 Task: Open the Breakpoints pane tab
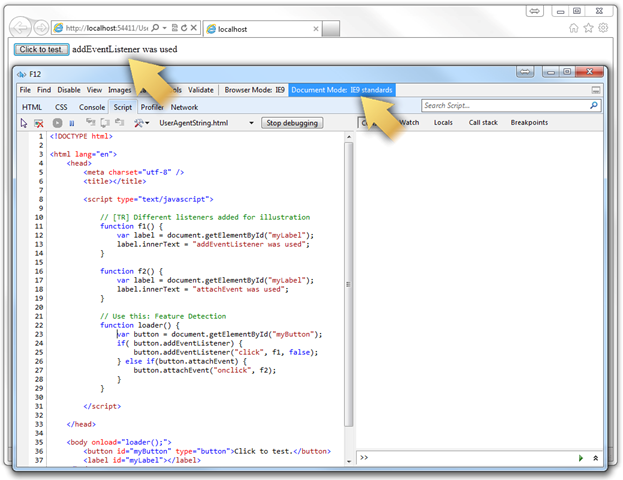529,123
